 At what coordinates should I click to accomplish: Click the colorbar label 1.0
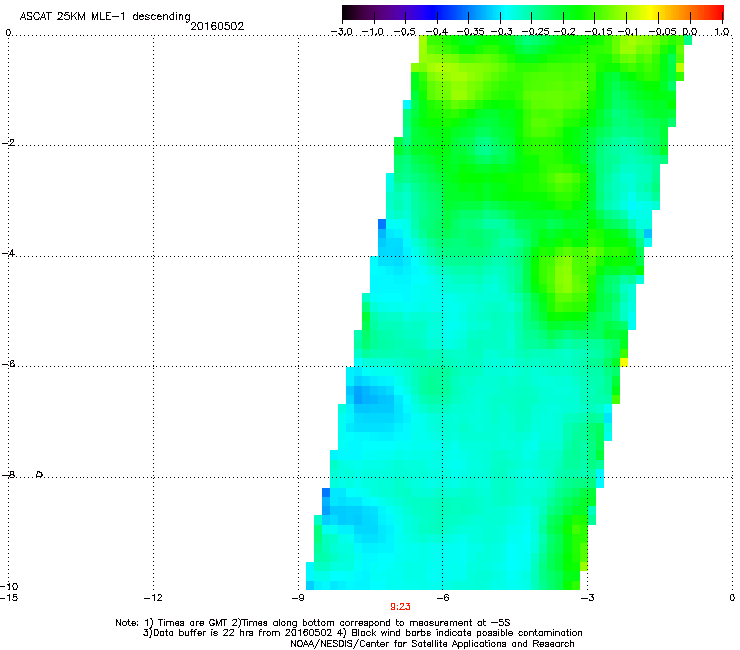[722, 32]
